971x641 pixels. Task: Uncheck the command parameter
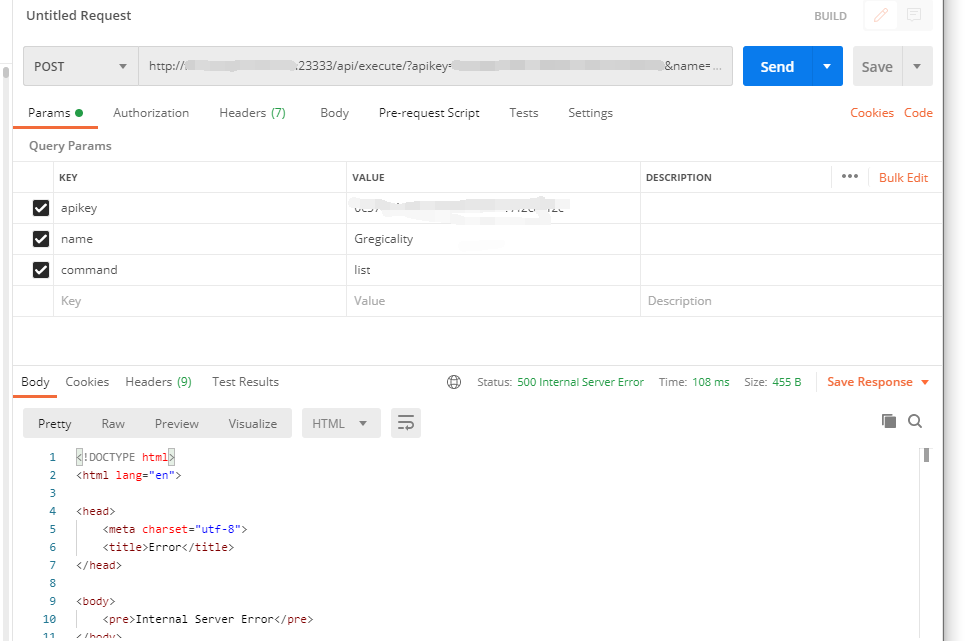point(40,269)
